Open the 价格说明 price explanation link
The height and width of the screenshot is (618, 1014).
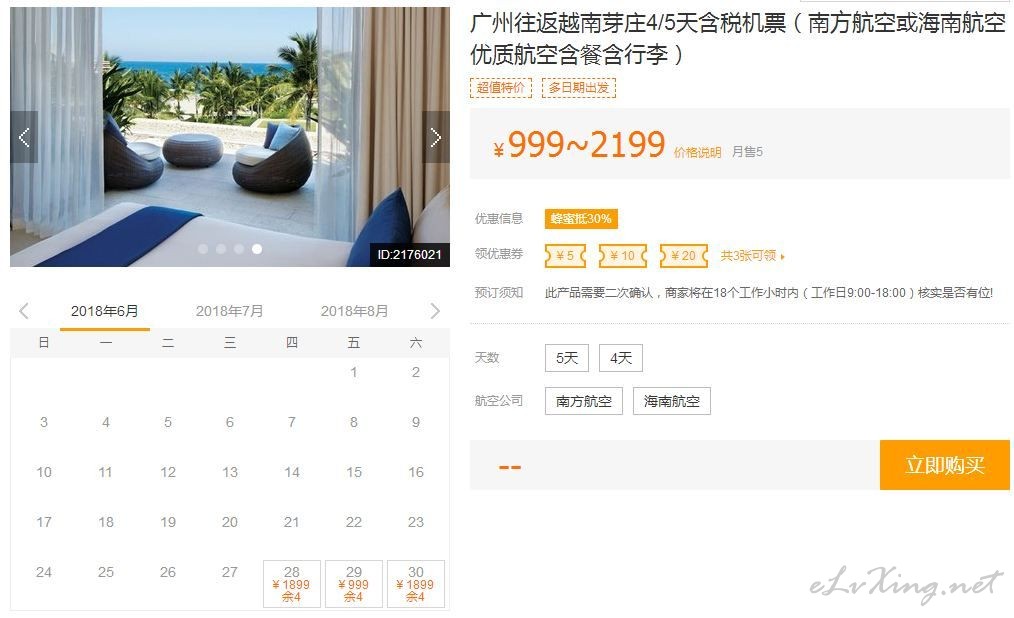point(697,153)
